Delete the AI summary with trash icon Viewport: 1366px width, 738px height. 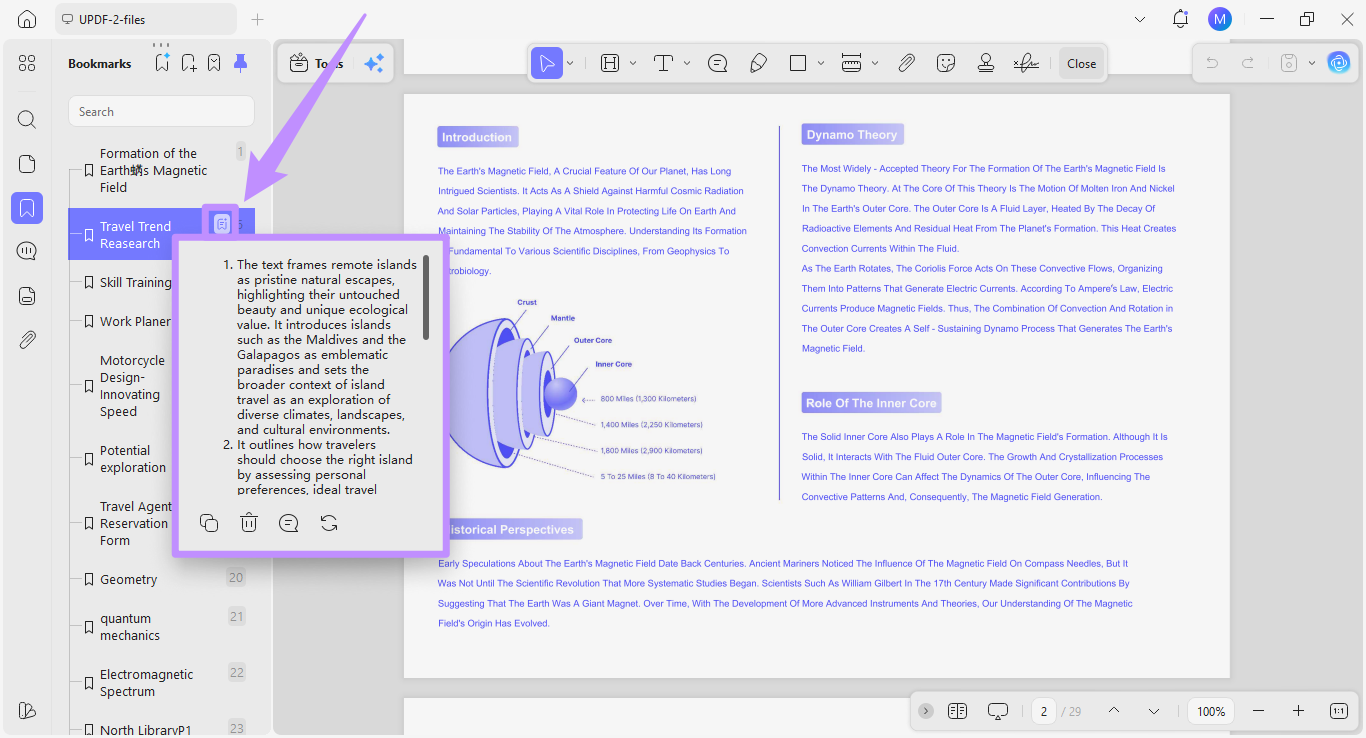tap(249, 523)
